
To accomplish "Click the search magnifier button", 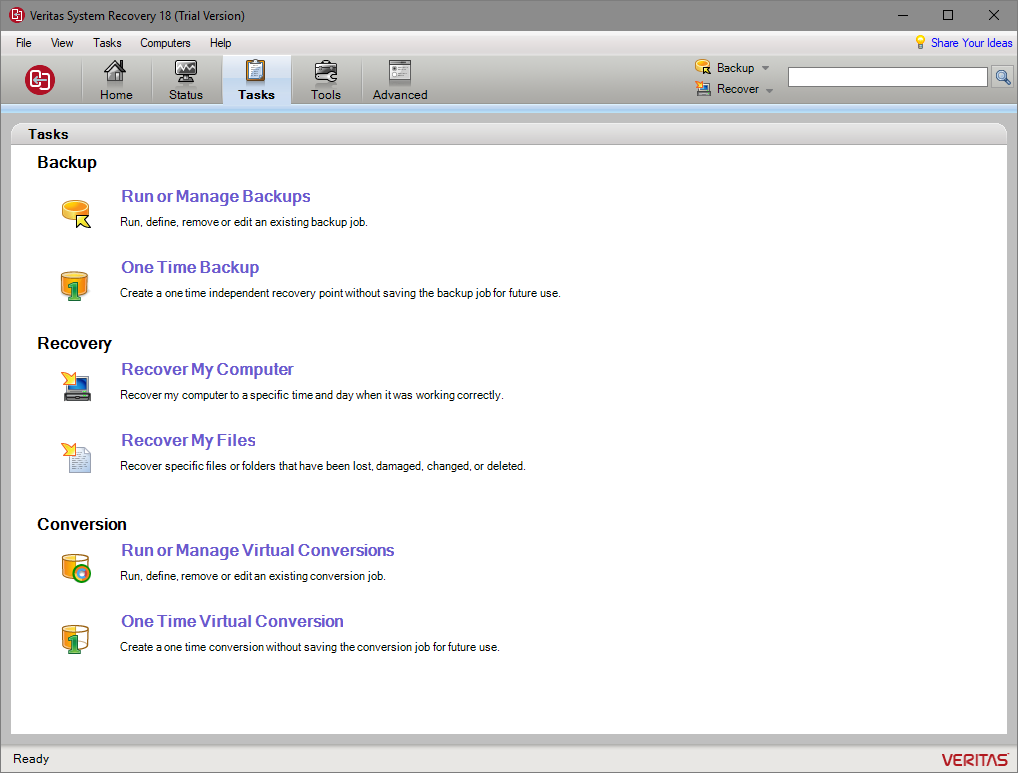I will click(1002, 77).
